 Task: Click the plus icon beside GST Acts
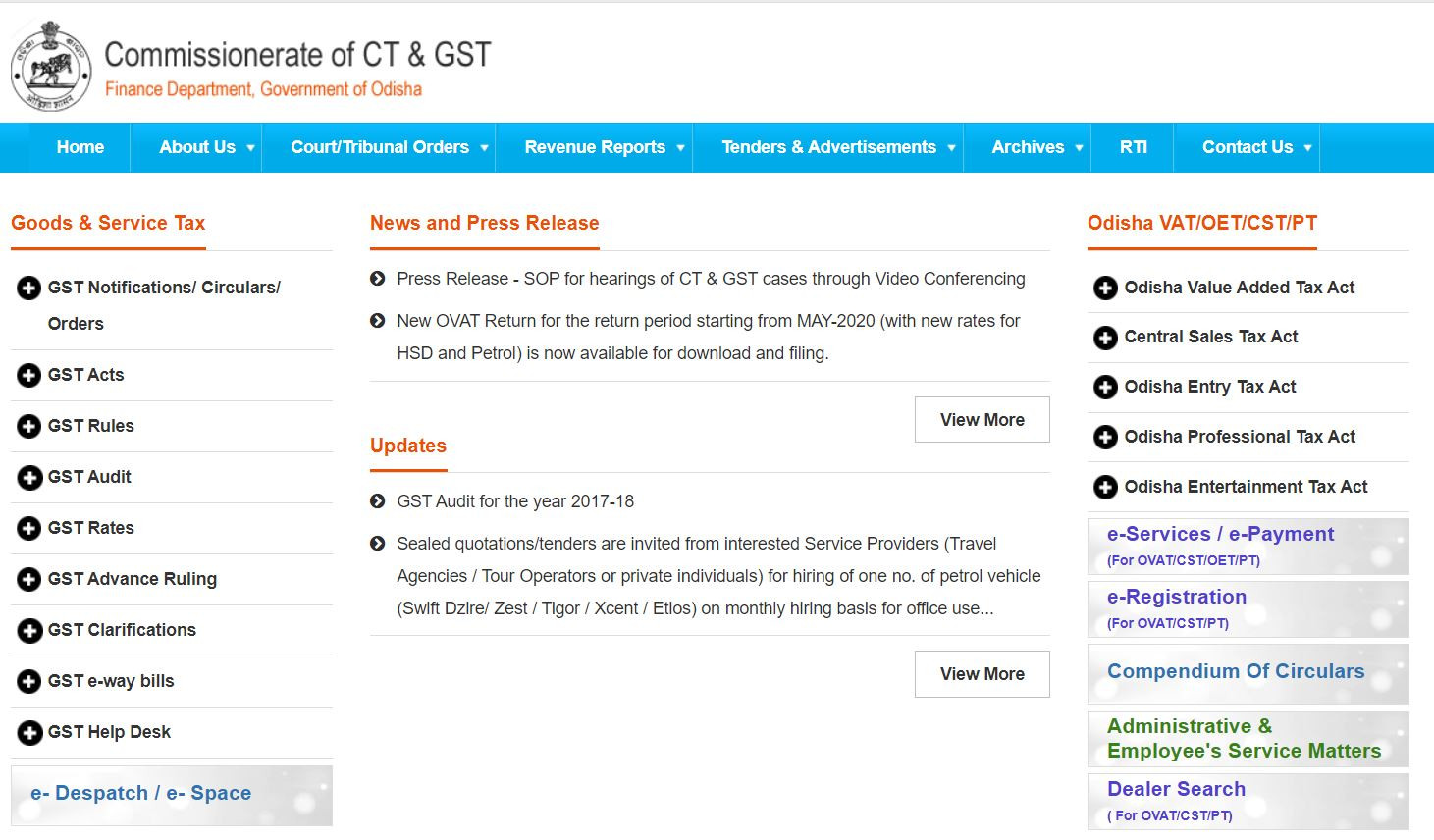29,376
